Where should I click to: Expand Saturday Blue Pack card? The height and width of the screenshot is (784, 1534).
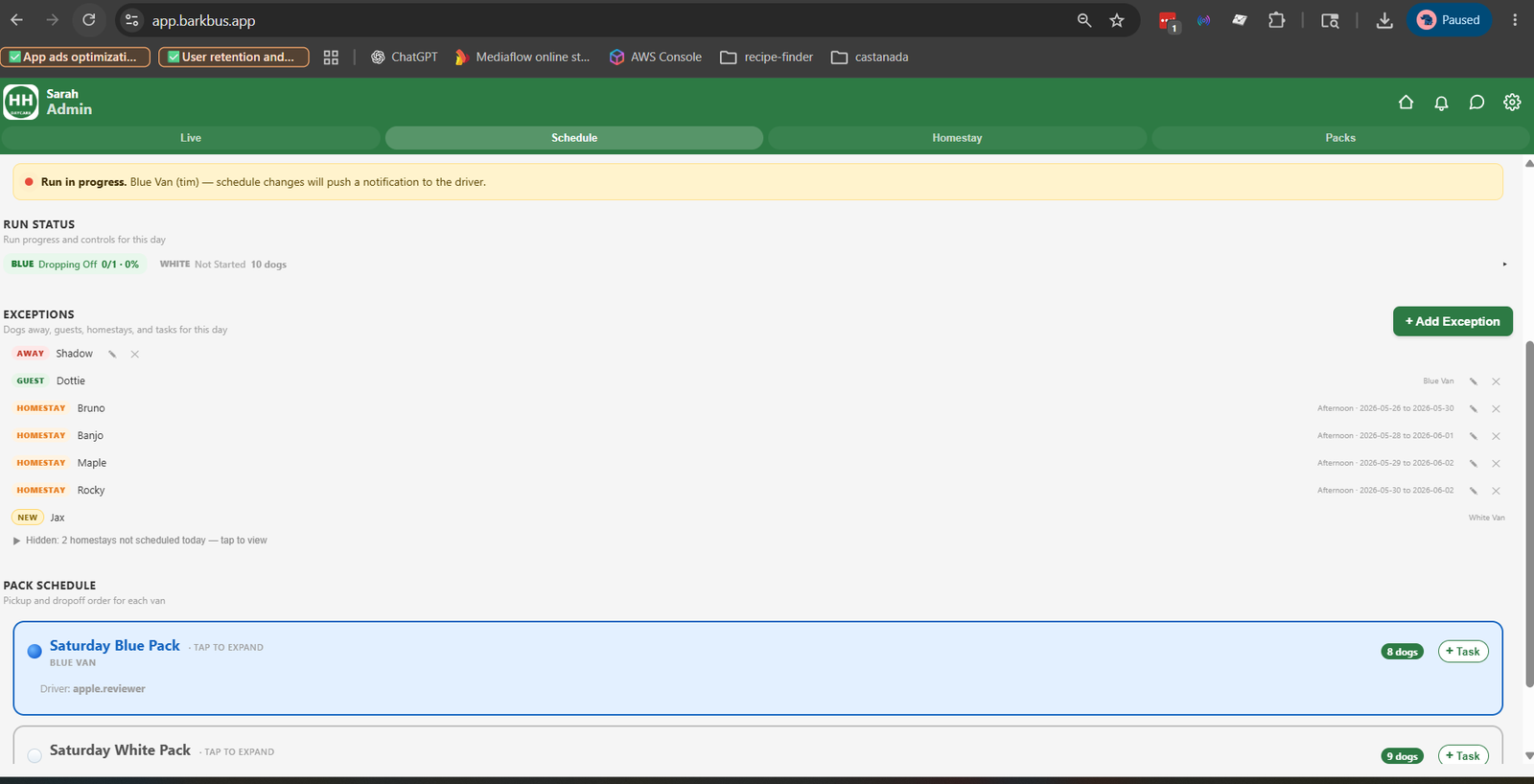tap(757, 668)
